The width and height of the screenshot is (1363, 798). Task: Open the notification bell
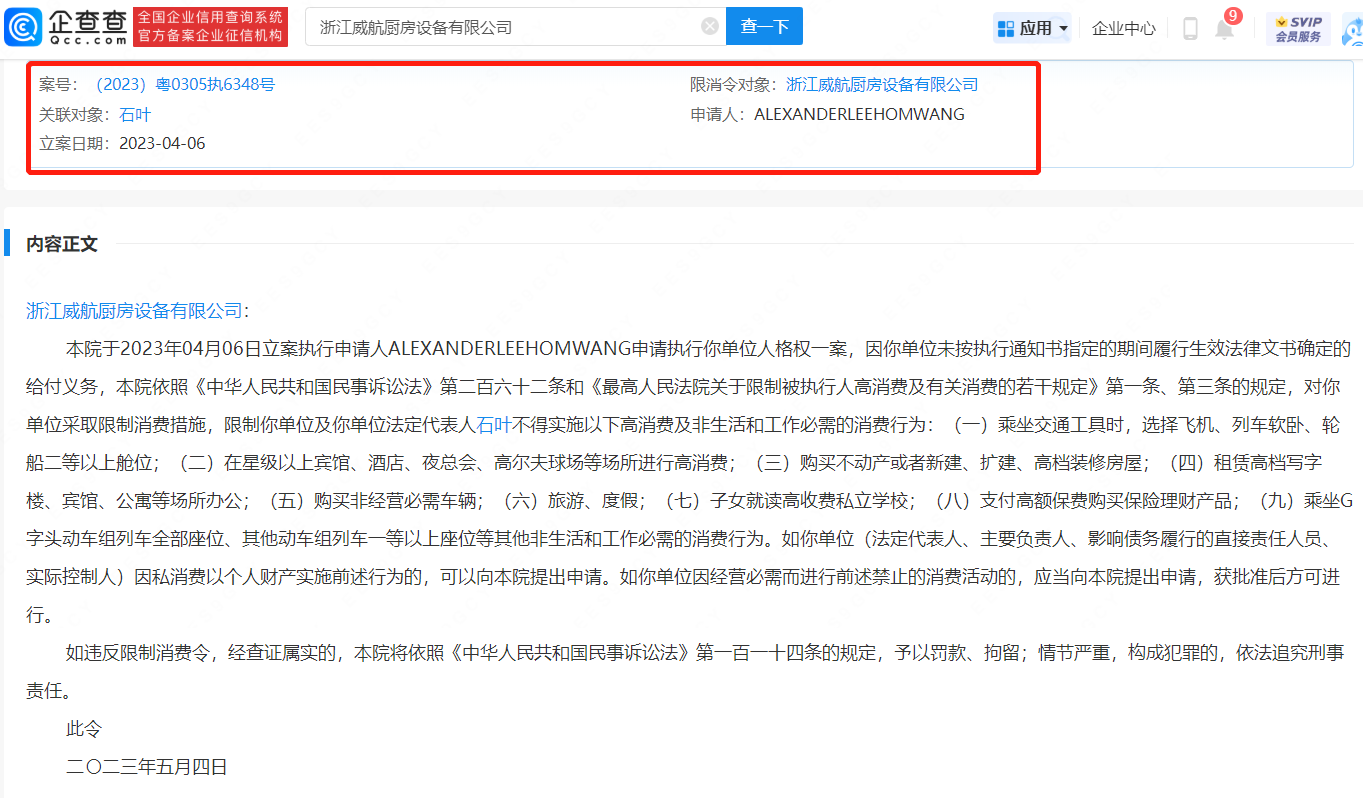1224,29
